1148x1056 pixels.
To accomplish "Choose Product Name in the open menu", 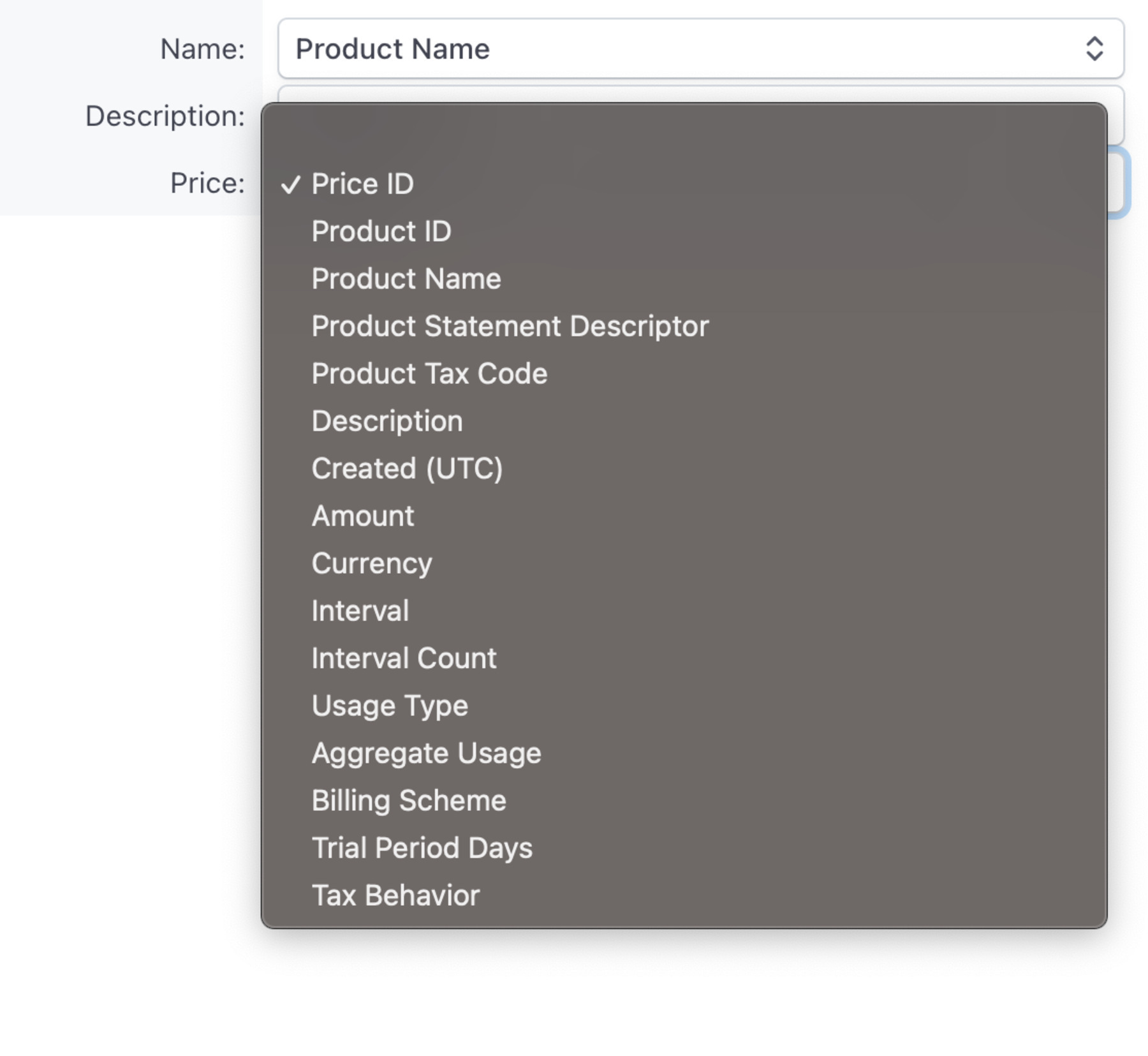I will [406, 279].
